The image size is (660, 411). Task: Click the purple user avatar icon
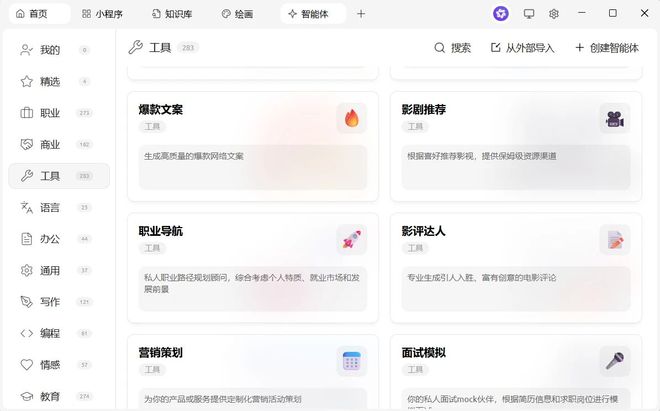tap(501, 14)
